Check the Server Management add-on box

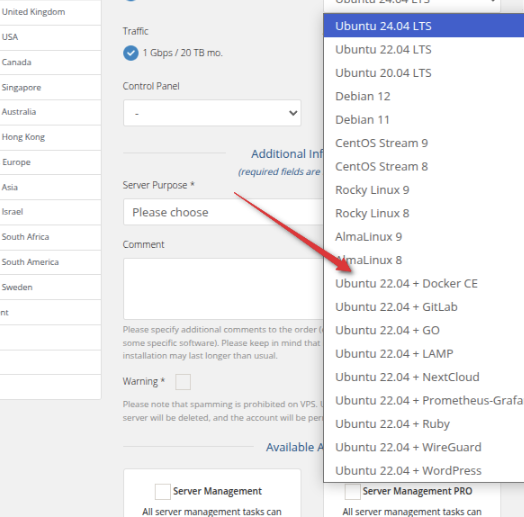(x=163, y=492)
